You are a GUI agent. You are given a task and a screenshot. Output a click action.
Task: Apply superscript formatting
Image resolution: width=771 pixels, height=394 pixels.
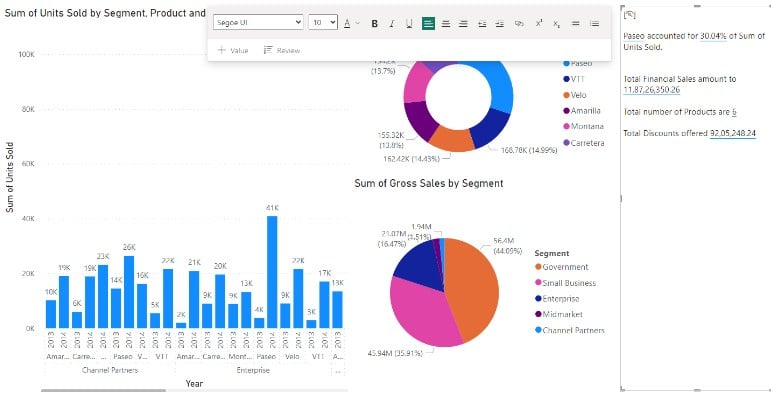pos(539,23)
